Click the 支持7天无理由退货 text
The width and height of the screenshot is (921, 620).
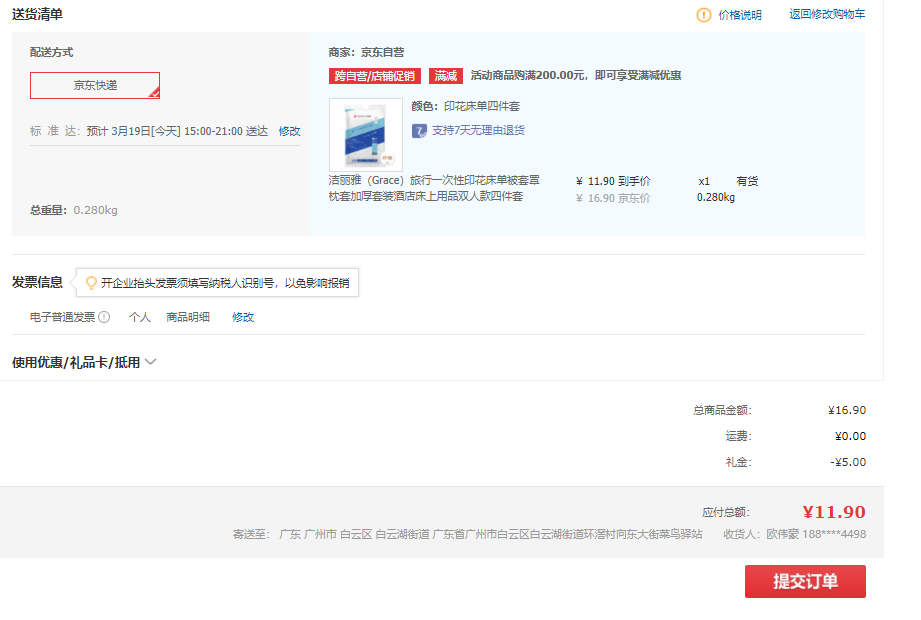pyautogui.click(x=478, y=131)
